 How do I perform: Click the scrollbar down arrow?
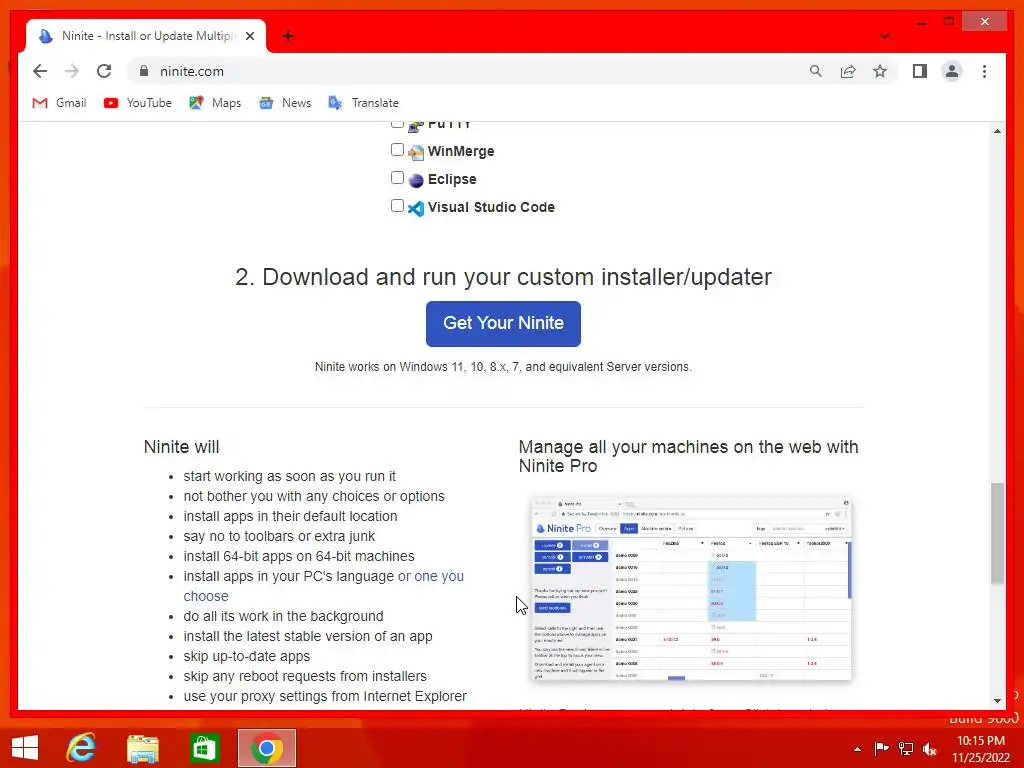(x=997, y=700)
